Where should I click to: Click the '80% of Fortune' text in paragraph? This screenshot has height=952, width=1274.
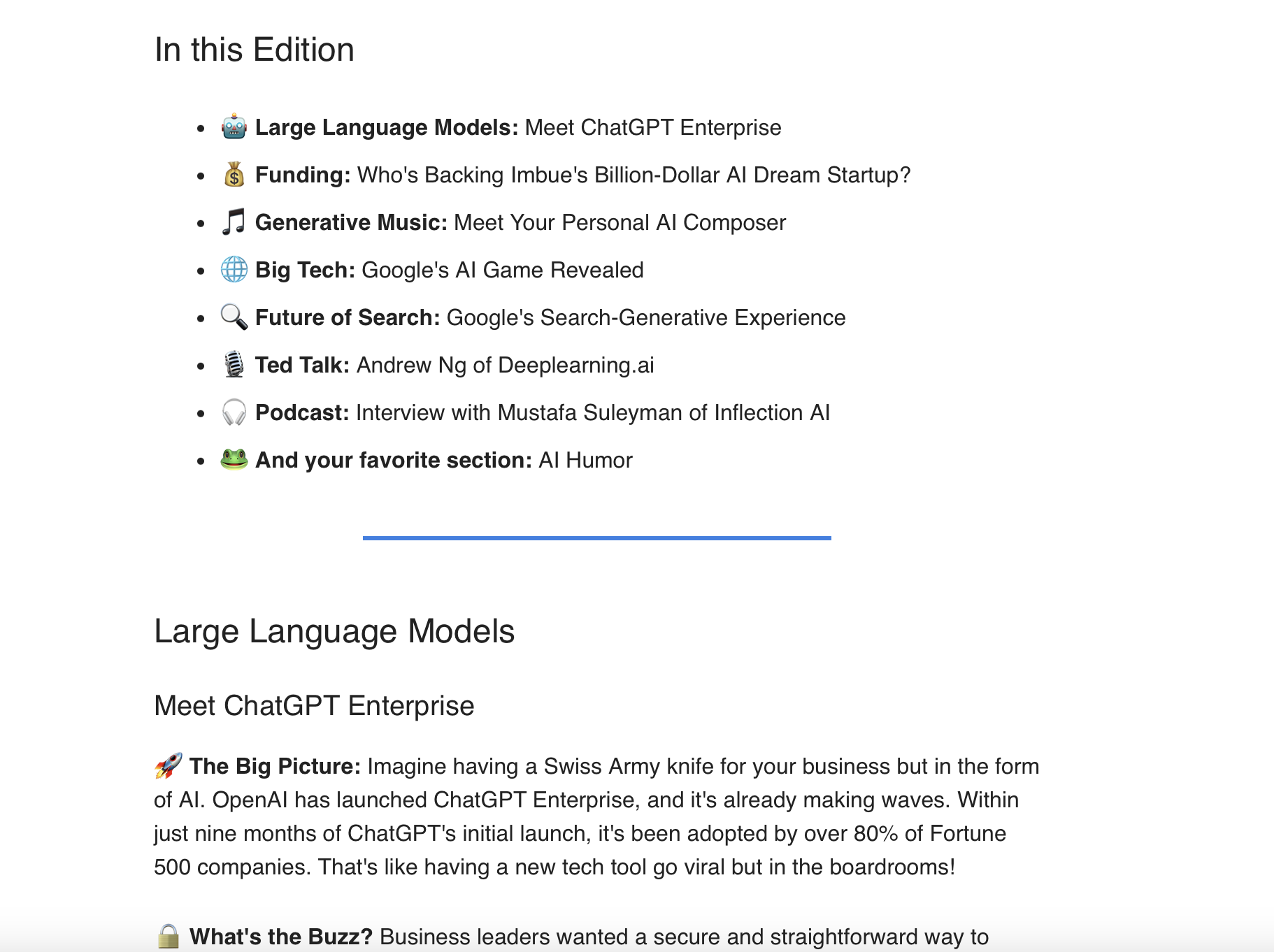pos(930,833)
